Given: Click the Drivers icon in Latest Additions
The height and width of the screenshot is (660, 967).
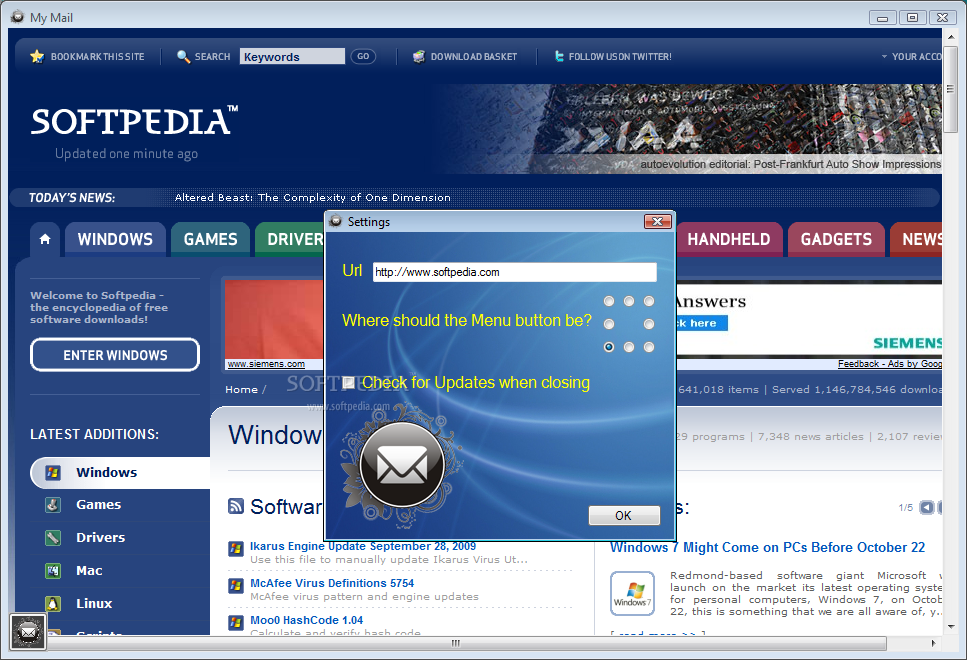Looking at the screenshot, I should click(53, 538).
